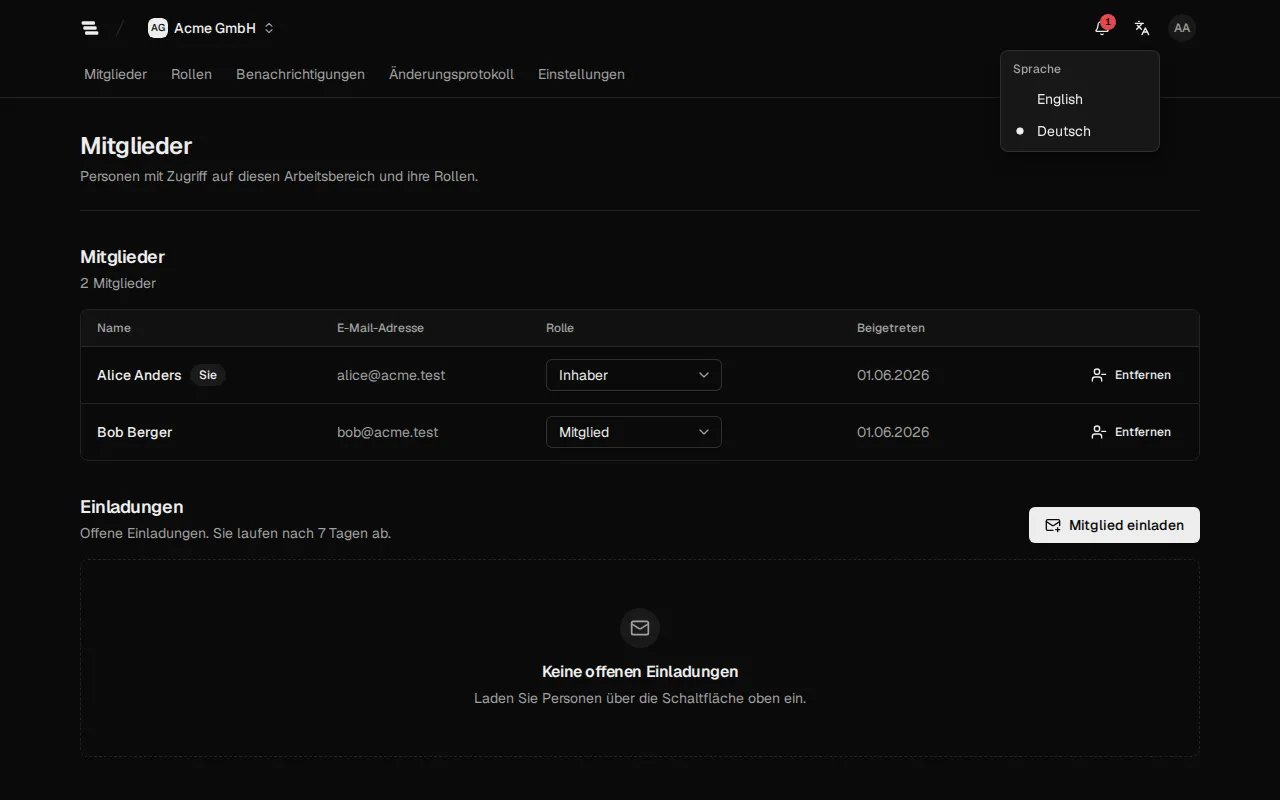Open the Acme GmbH workspace switcher
Viewport: 1280px width, 800px height.
pyautogui.click(x=211, y=28)
